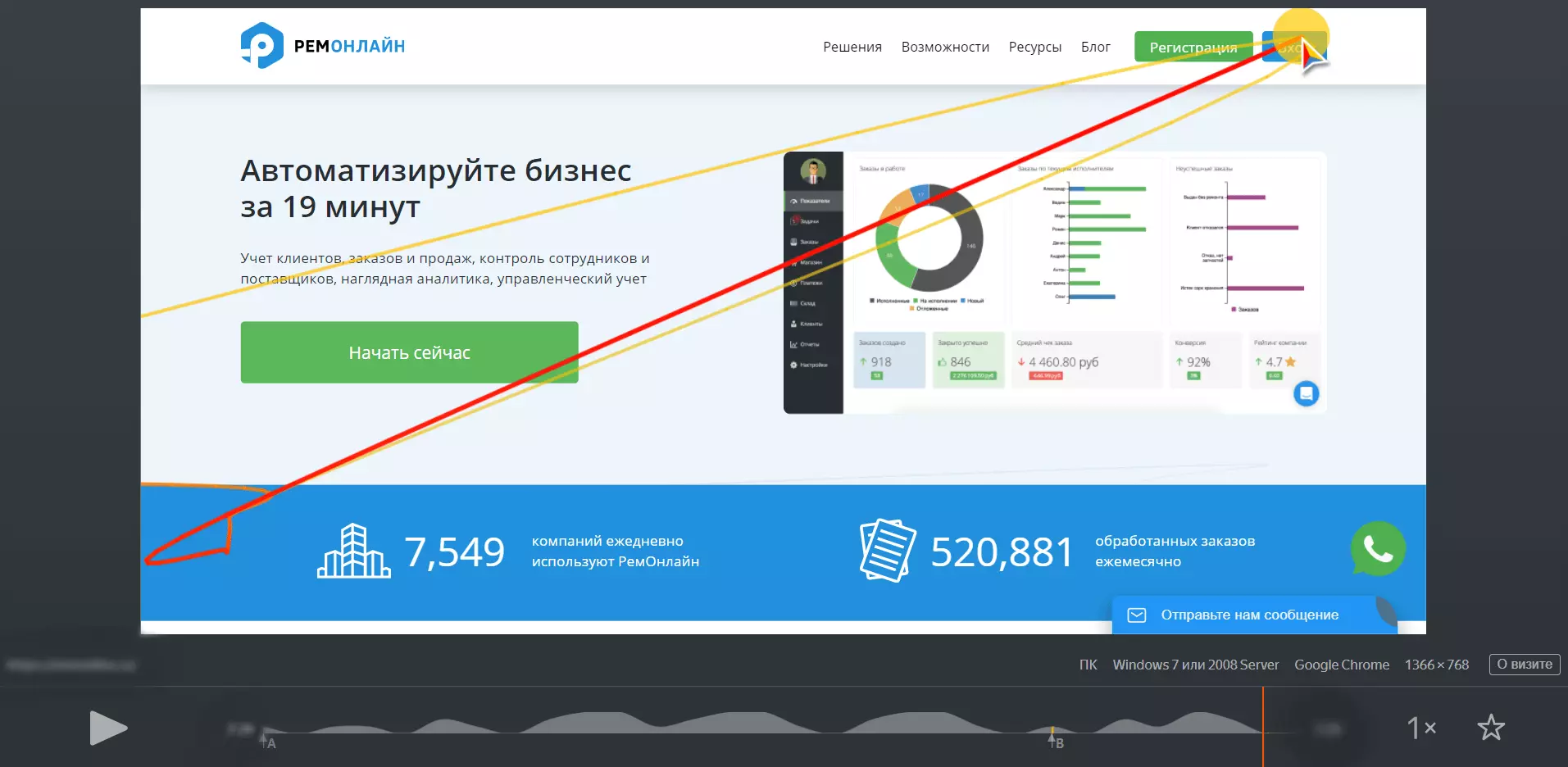Go to the Блог page
Viewport: 1568px width, 767px height.
pos(1095,48)
